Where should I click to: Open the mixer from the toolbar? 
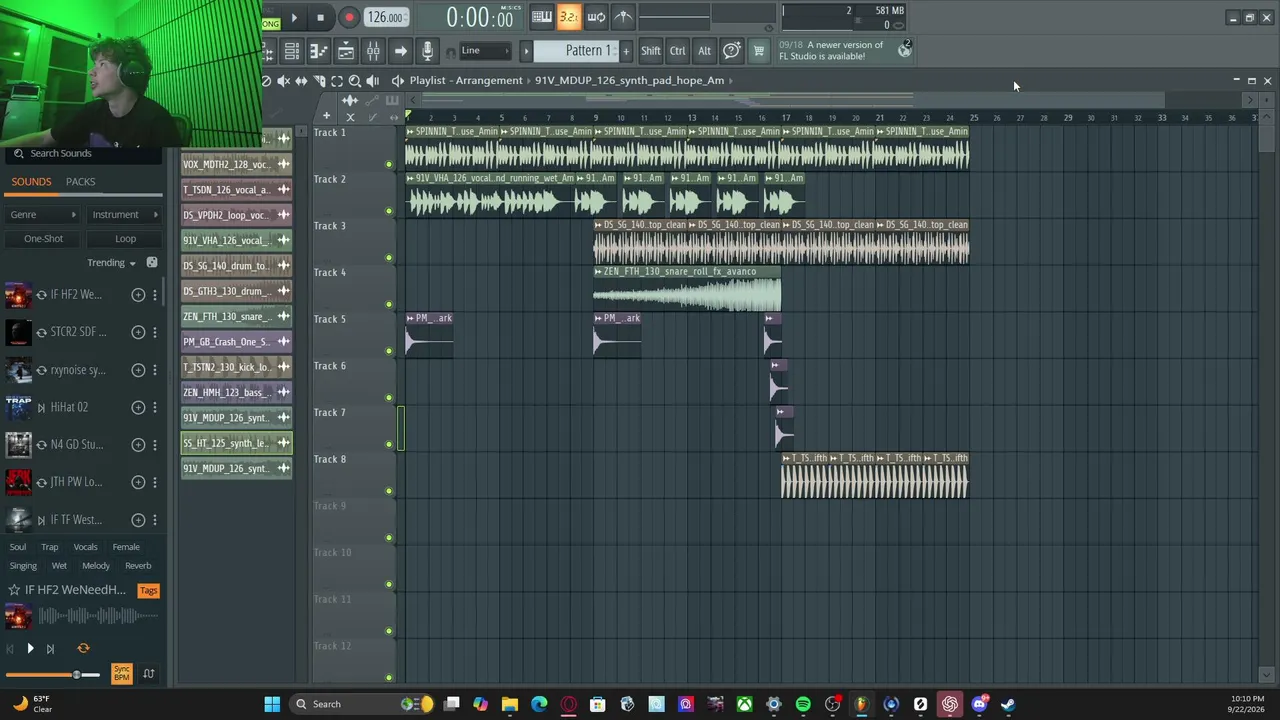pyautogui.click(x=372, y=51)
